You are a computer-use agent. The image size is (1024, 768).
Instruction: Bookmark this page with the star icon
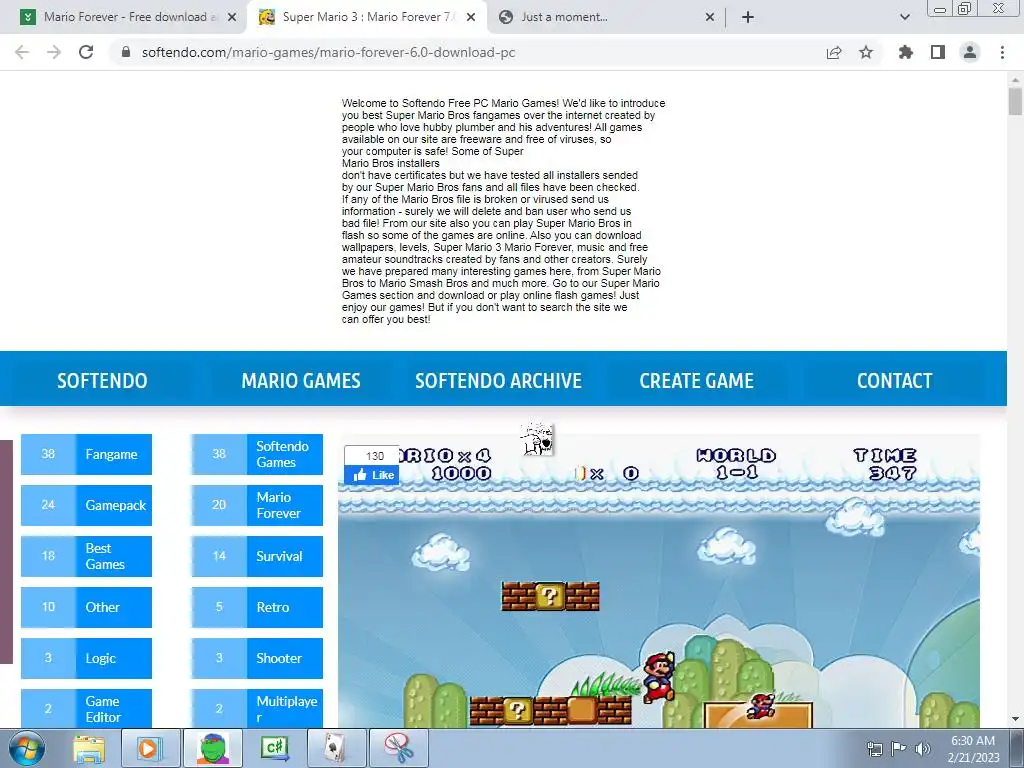[x=866, y=52]
